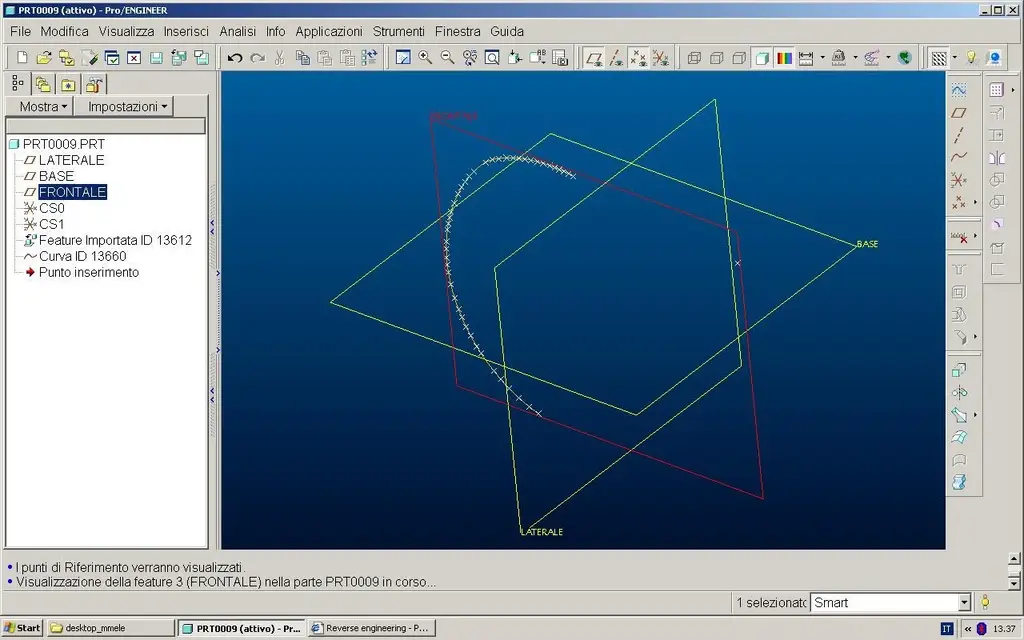The image size is (1024, 640).
Task: Switch to wireframe display mode
Action: pos(694,57)
